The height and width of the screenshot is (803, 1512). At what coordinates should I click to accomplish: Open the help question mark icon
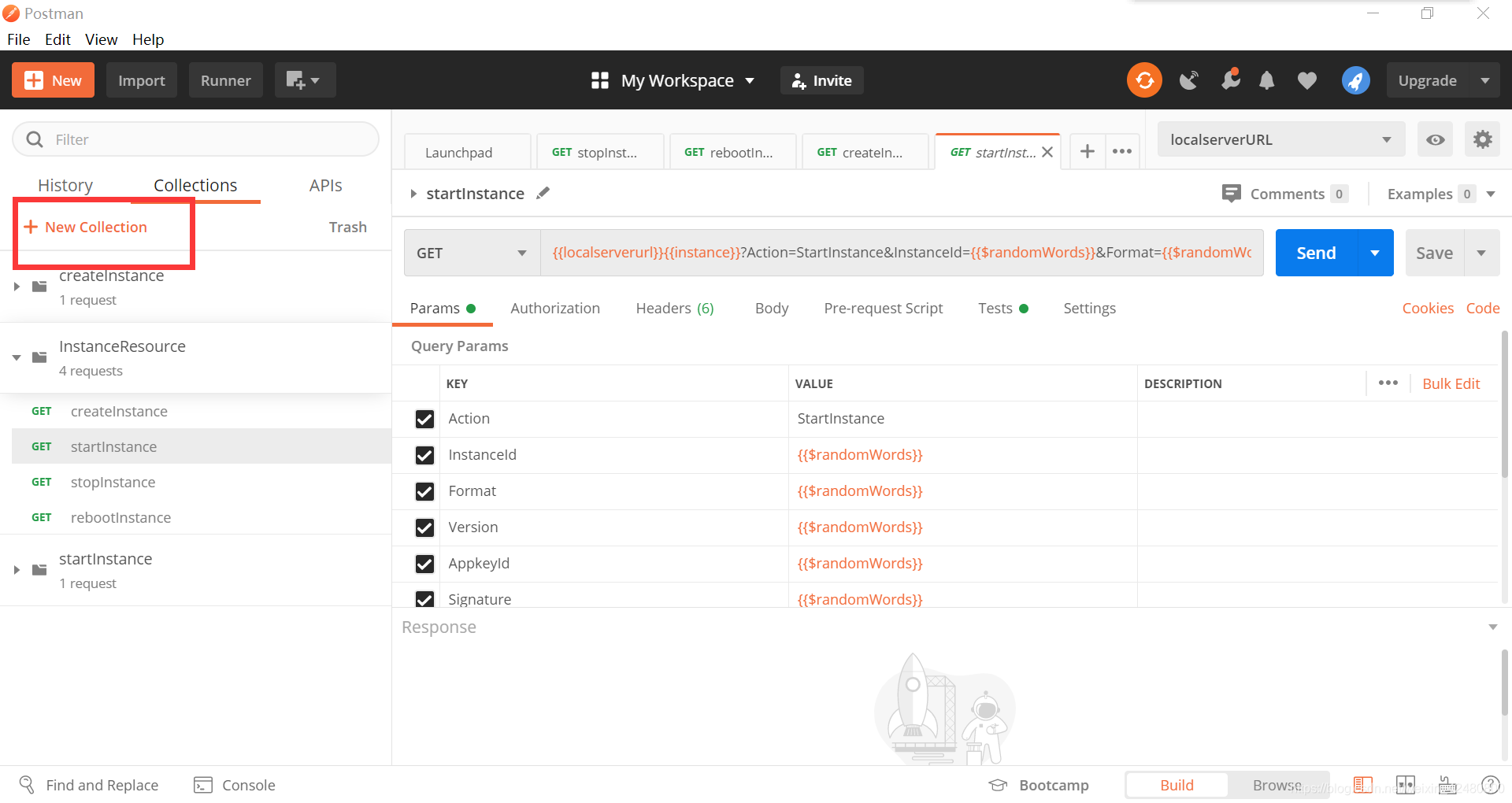[1491, 785]
